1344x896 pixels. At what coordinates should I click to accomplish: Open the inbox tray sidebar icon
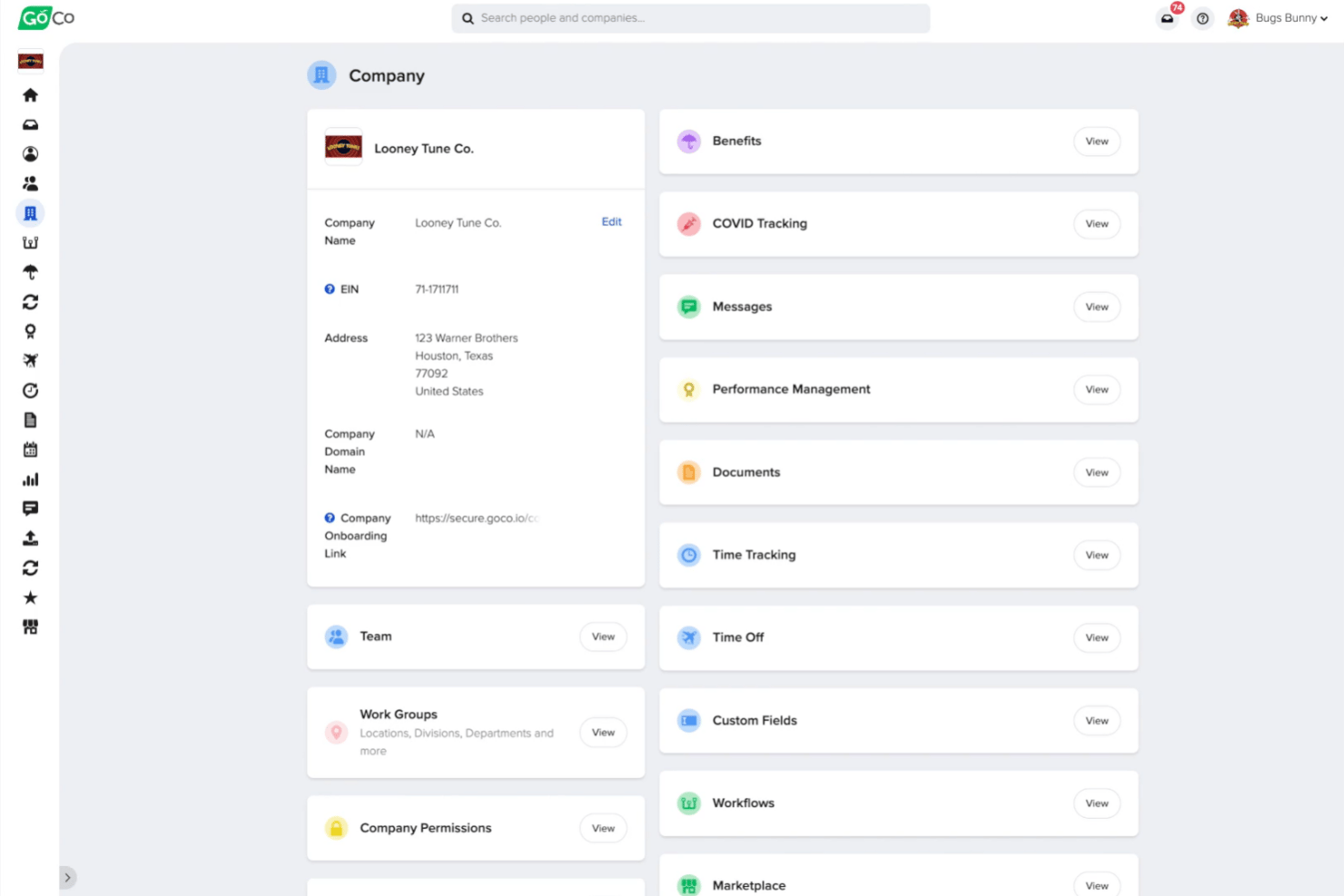coord(30,125)
